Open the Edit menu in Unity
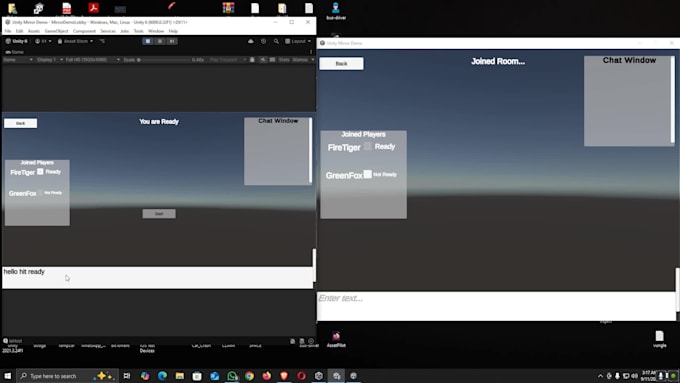This screenshot has width=680, height=383. [20, 31]
